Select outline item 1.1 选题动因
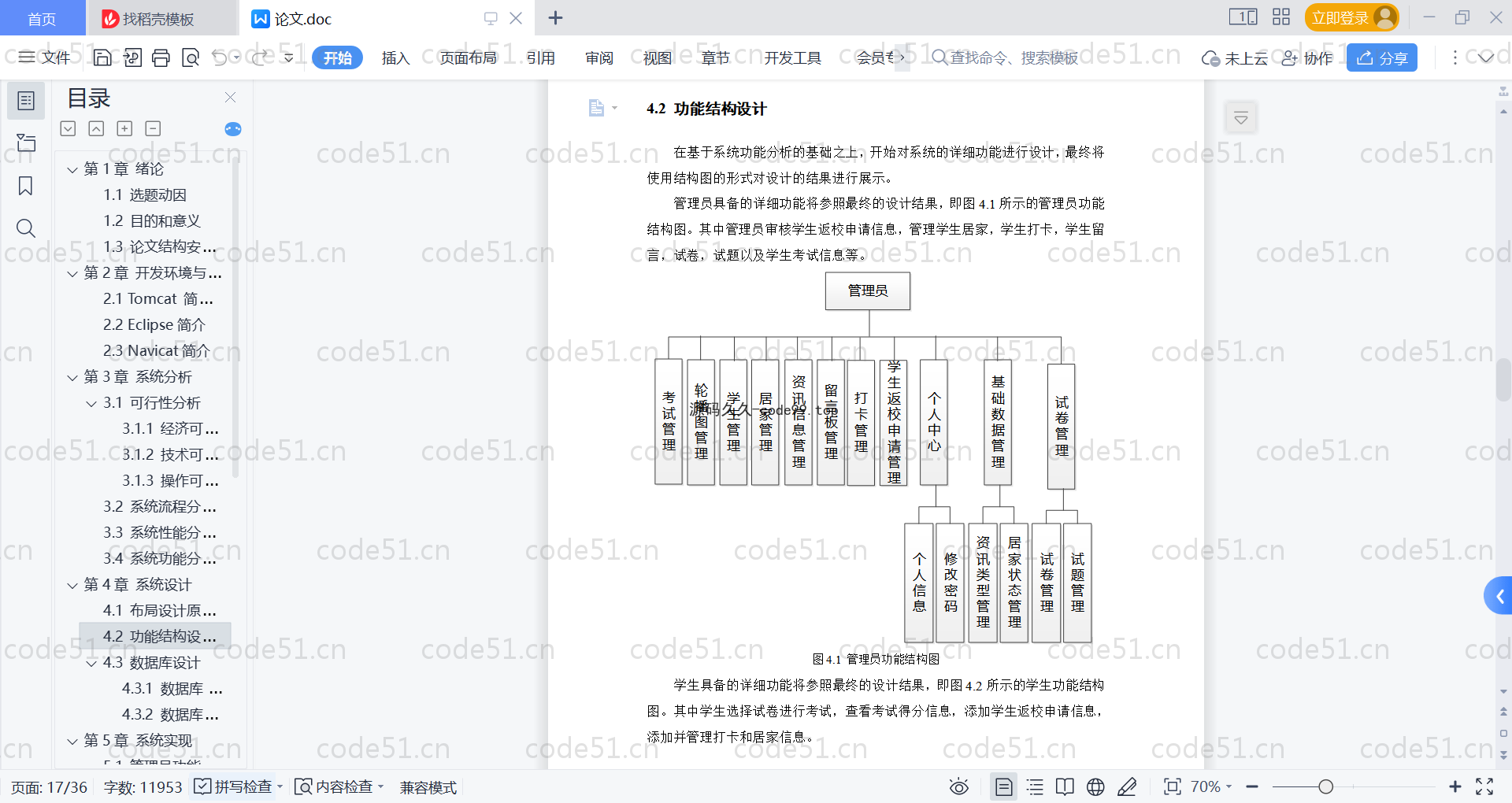The height and width of the screenshot is (803, 1512). tap(145, 194)
